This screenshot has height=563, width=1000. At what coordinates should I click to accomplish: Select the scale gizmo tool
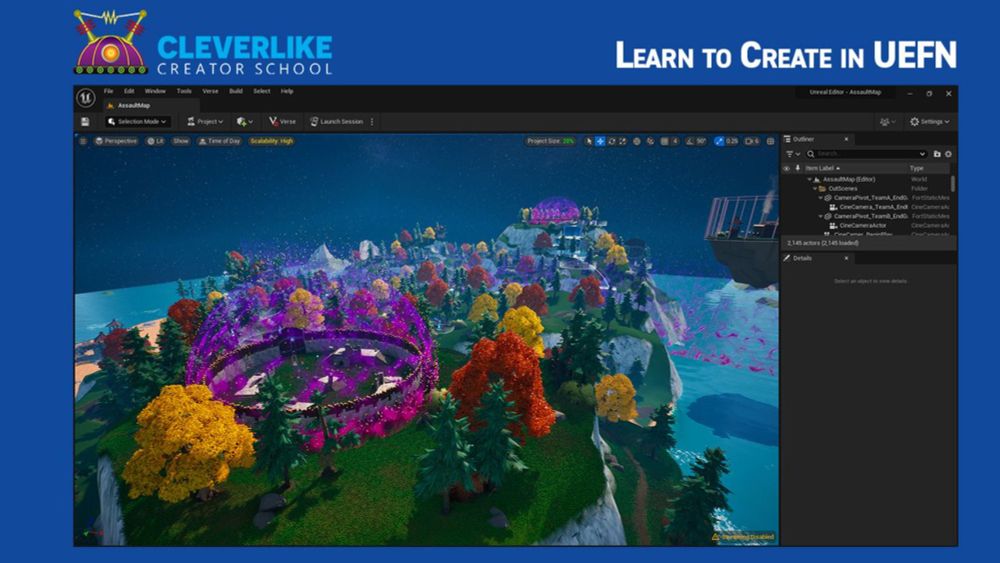(x=622, y=141)
